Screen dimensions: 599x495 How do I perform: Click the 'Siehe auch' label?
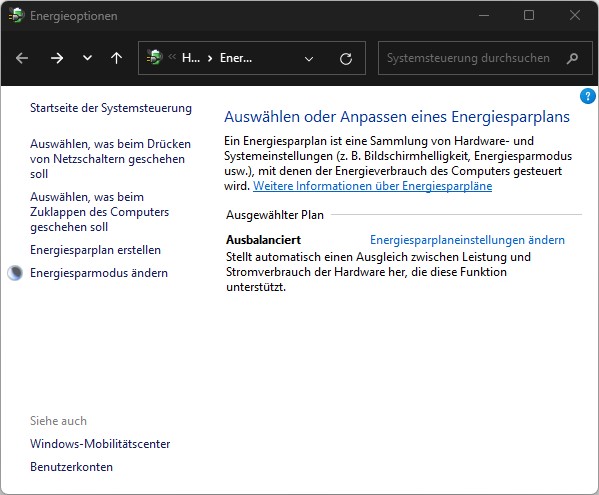coord(58,421)
